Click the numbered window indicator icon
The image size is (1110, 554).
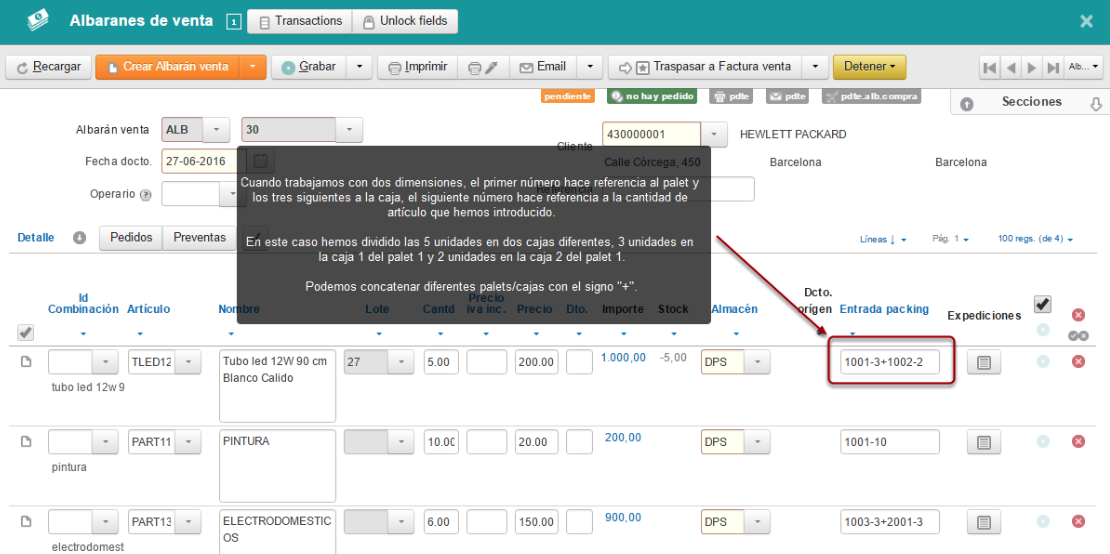point(234,23)
